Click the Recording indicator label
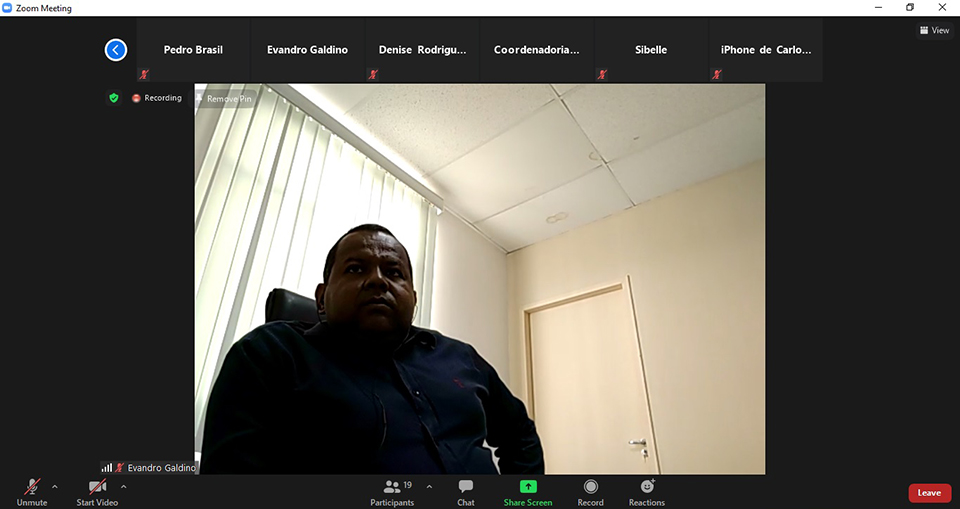960x509 pixels. click(162, 98)
